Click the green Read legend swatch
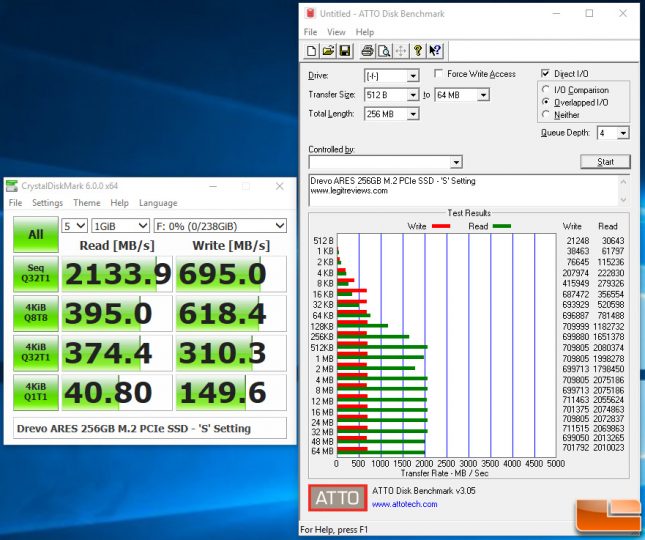This screenshot has width=645, height=540. 502,226
